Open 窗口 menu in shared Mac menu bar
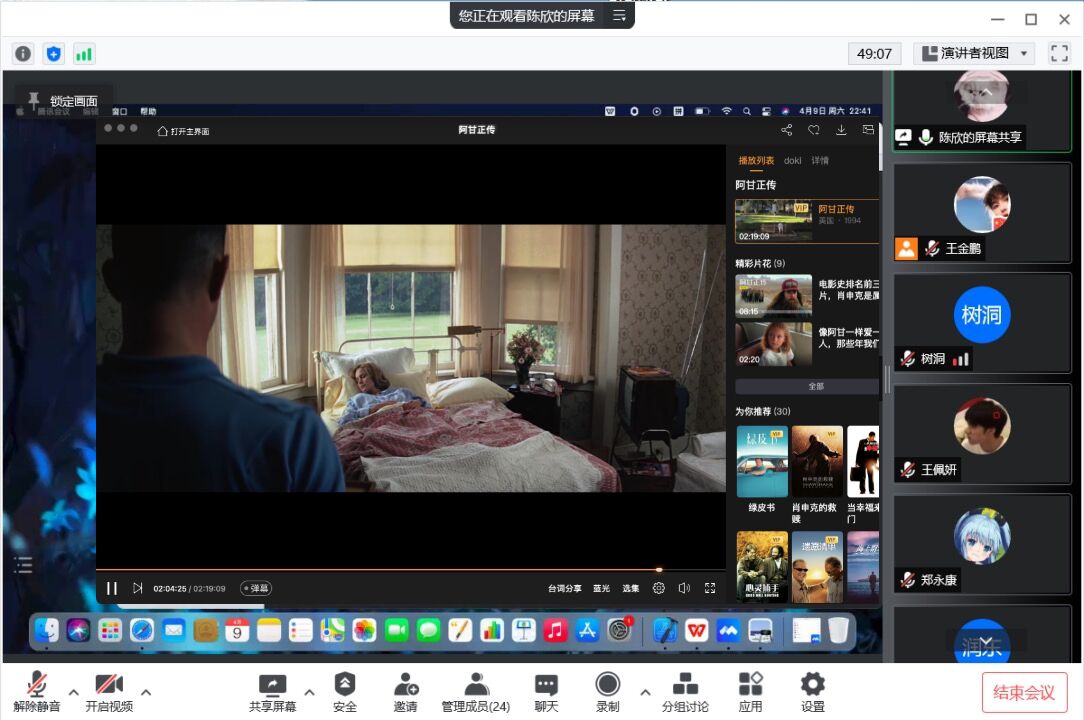The width and height of the screenshot is (1084, 720). [x=120, y=111]
